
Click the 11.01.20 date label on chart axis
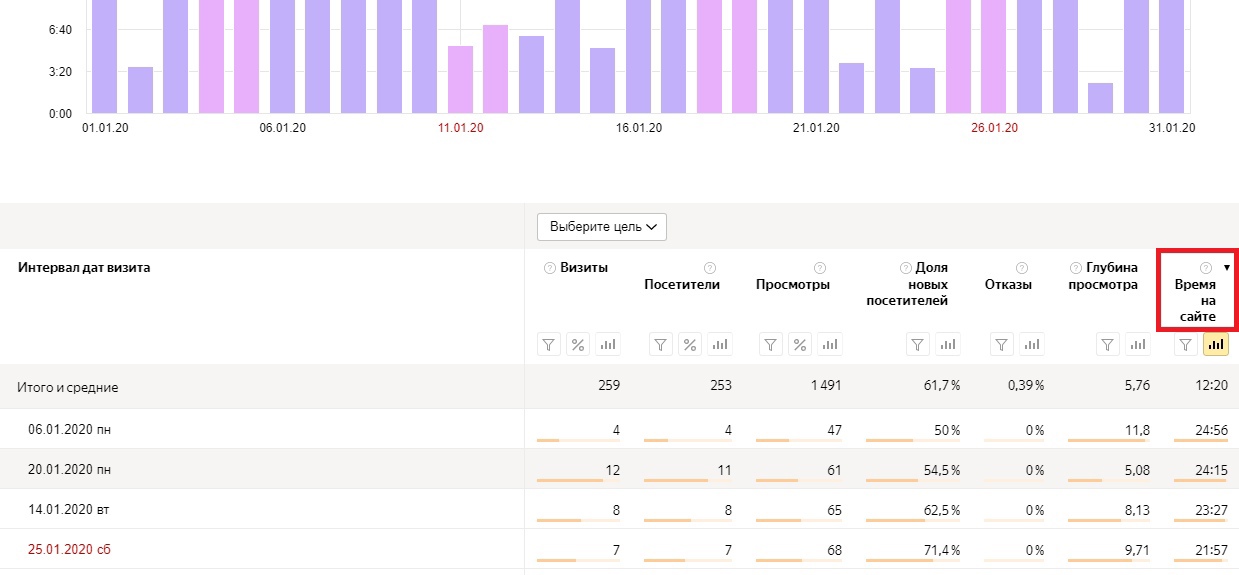(x=460, y=128)
